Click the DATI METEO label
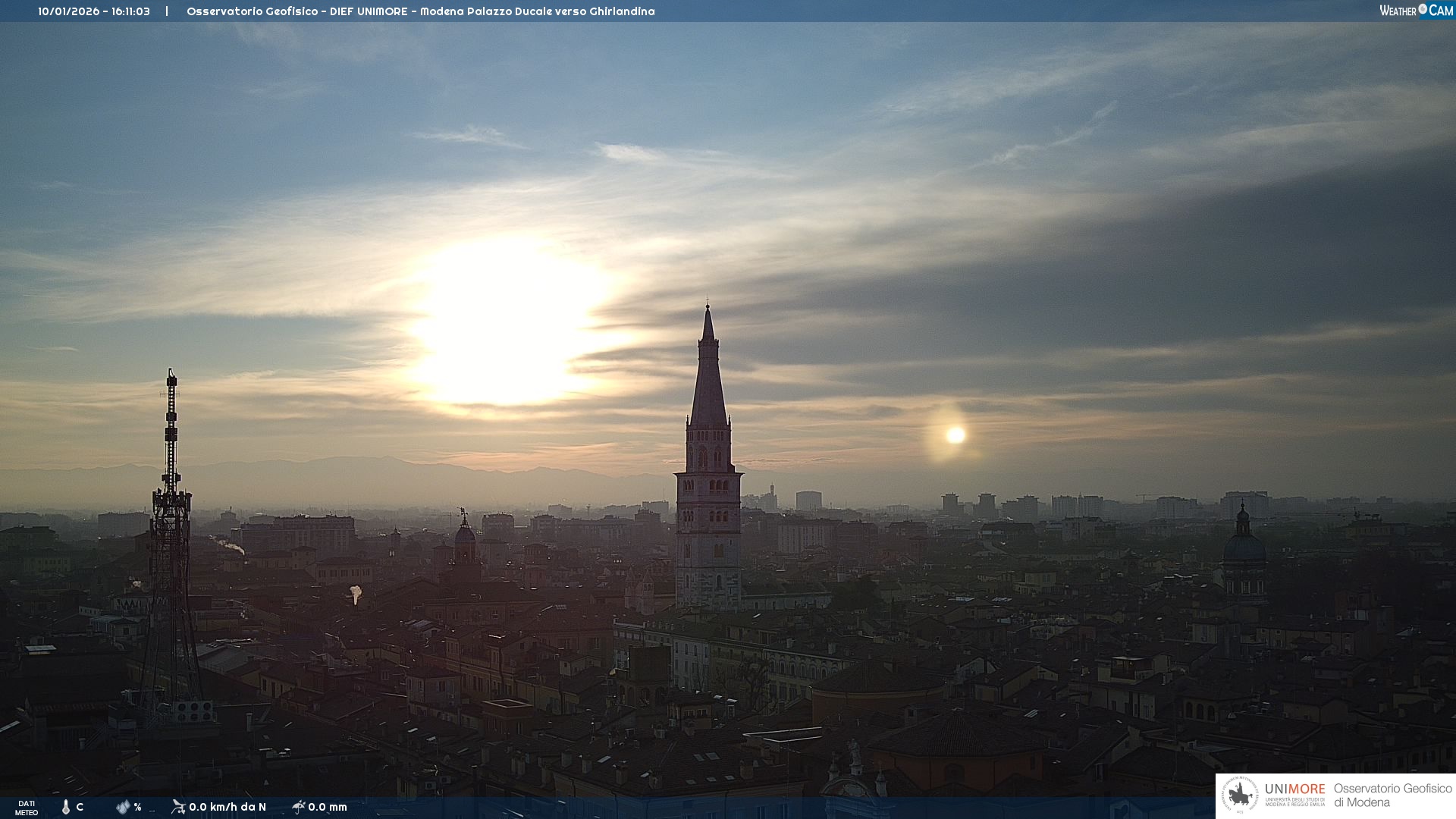The width and height of the screenshot is (1456, 819). tap(27, 808)
